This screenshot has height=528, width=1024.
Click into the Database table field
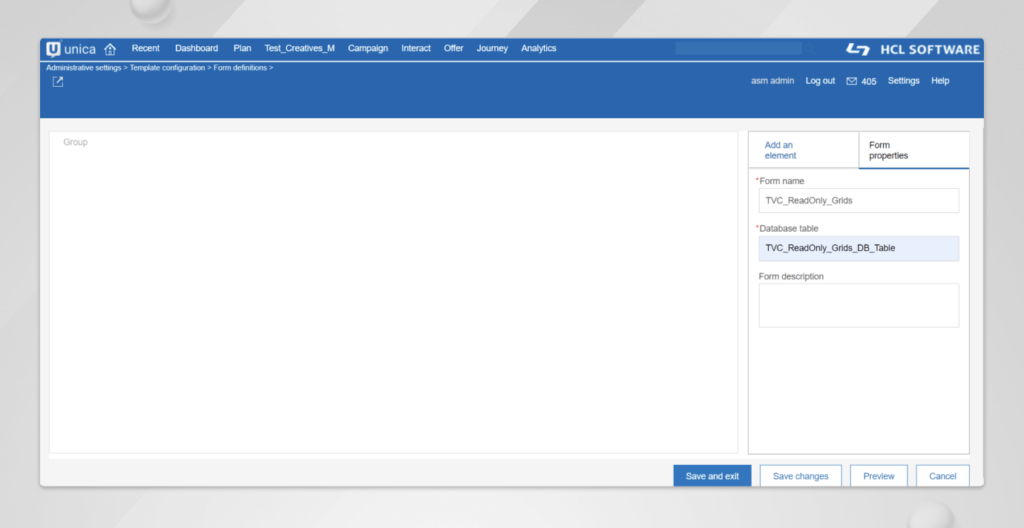click(858, 248)
